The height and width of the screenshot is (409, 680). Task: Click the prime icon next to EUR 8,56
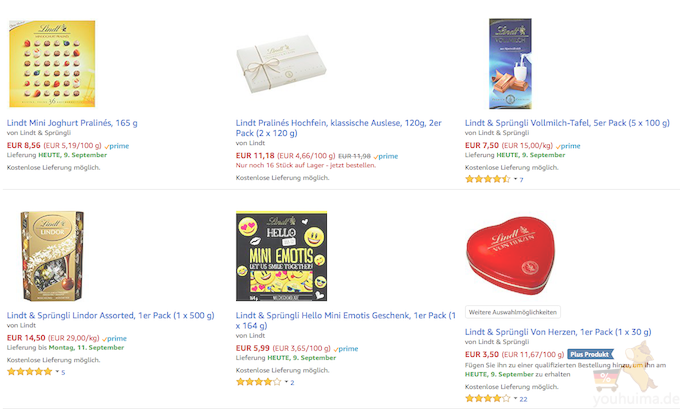tap(117, 146)
